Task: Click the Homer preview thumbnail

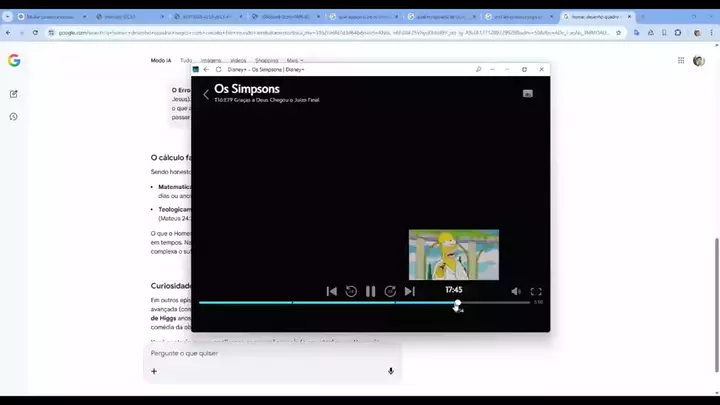Action: [x=453, y=255]
